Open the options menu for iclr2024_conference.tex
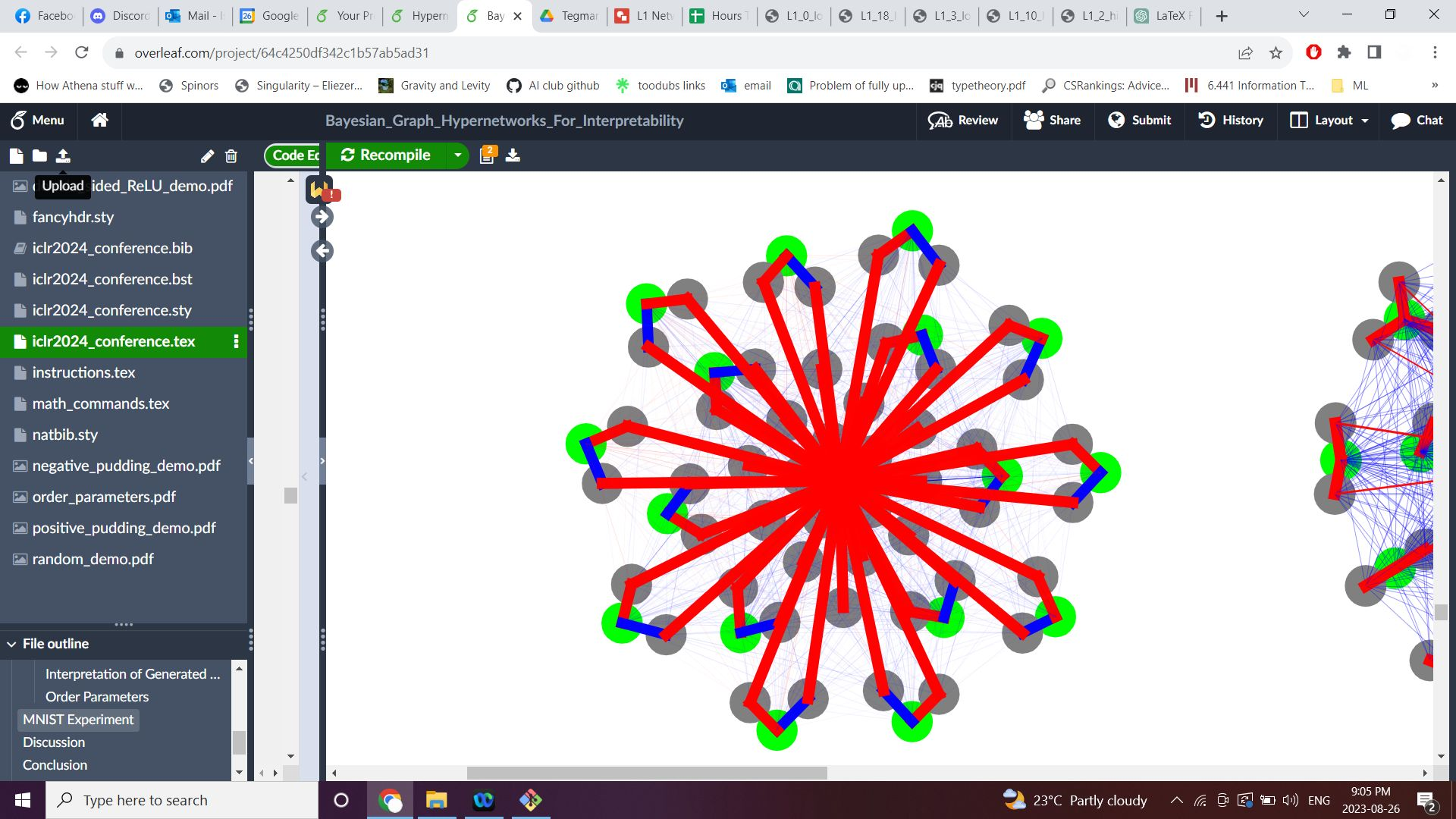The height and width of the screenshot is (819, 1456). (x=236, y=342)
